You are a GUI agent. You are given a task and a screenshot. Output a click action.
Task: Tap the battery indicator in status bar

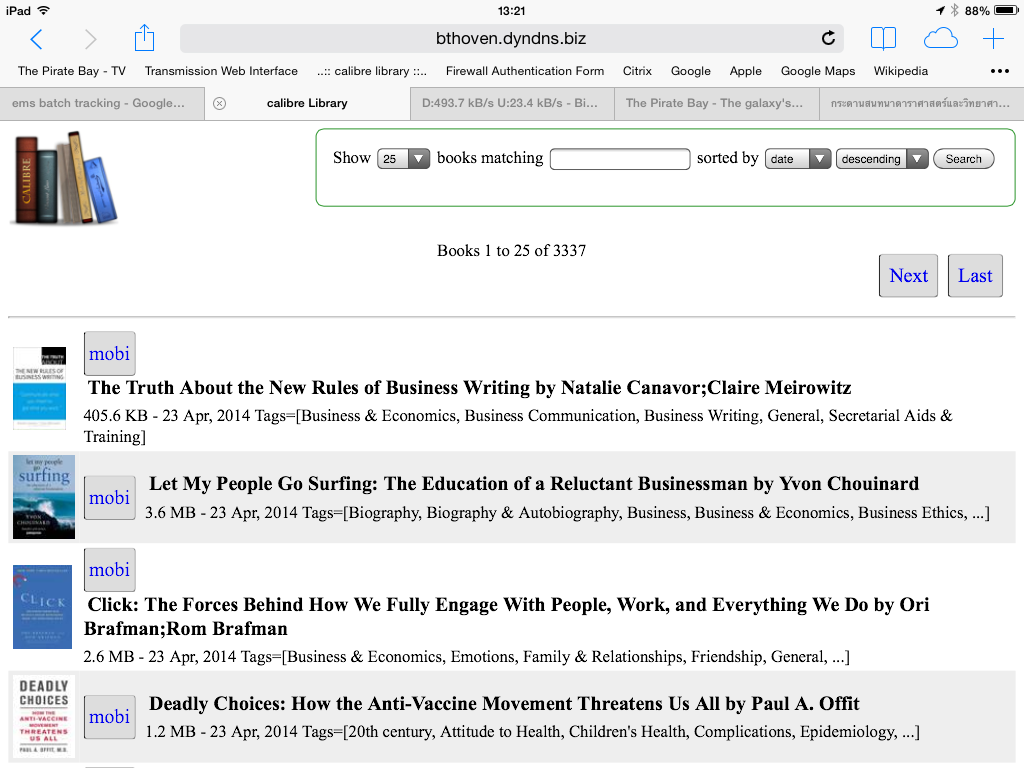pos(1006,10)
